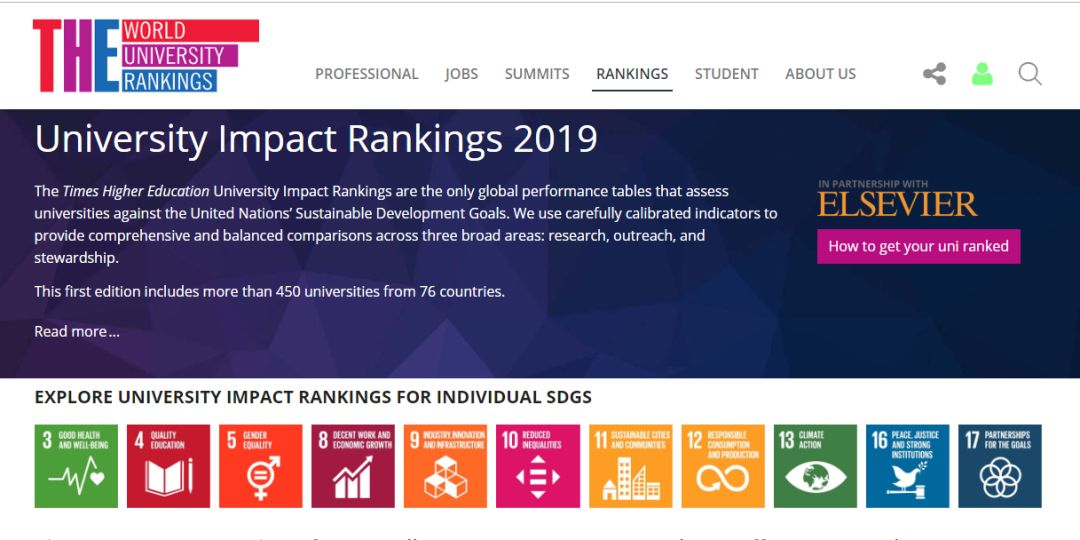This screenshot has height=540, width=1080.
Task: Click 'How to get your uni ranked' button
Action: point(918,246)
